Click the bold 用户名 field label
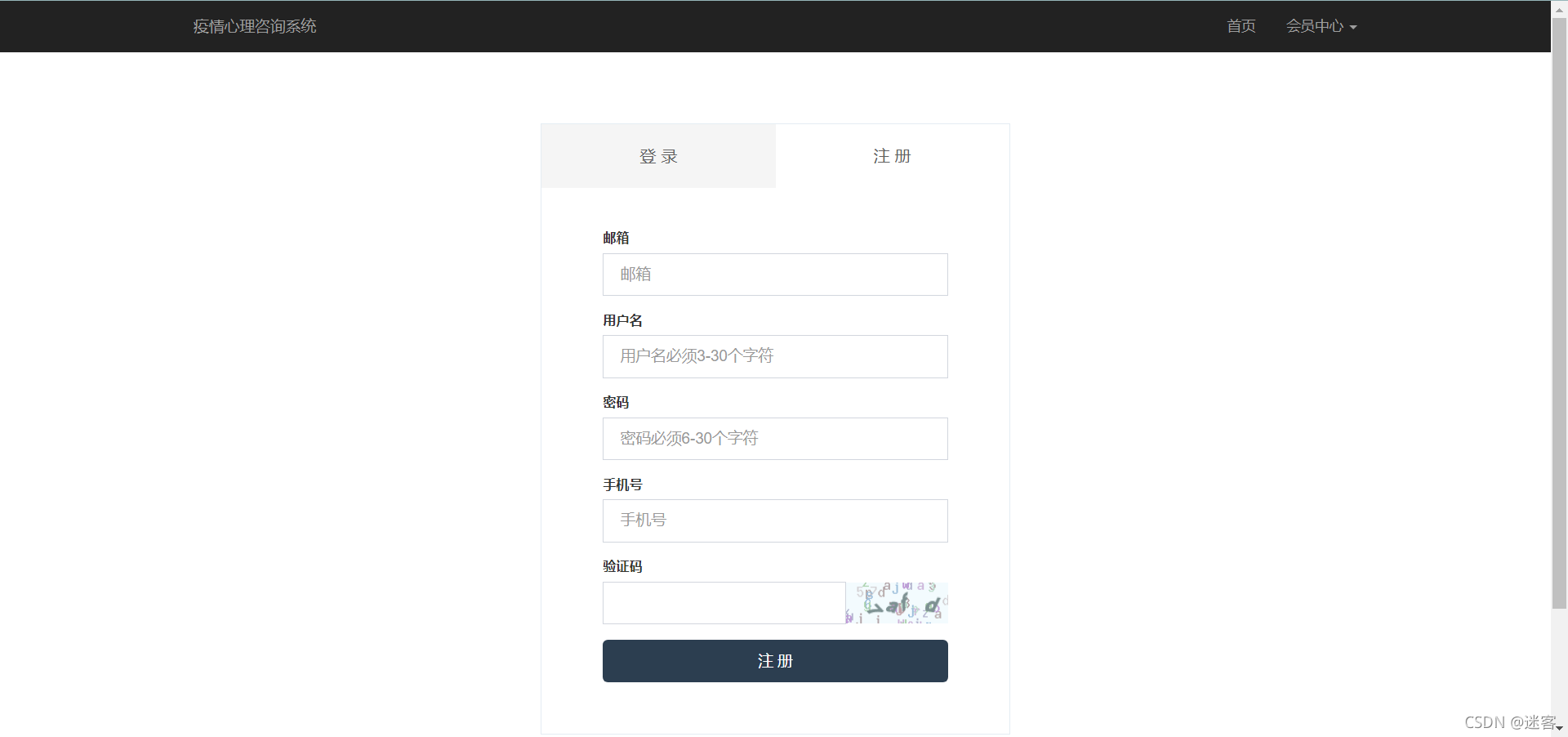 pyautogui.click(x=622, y=320)
